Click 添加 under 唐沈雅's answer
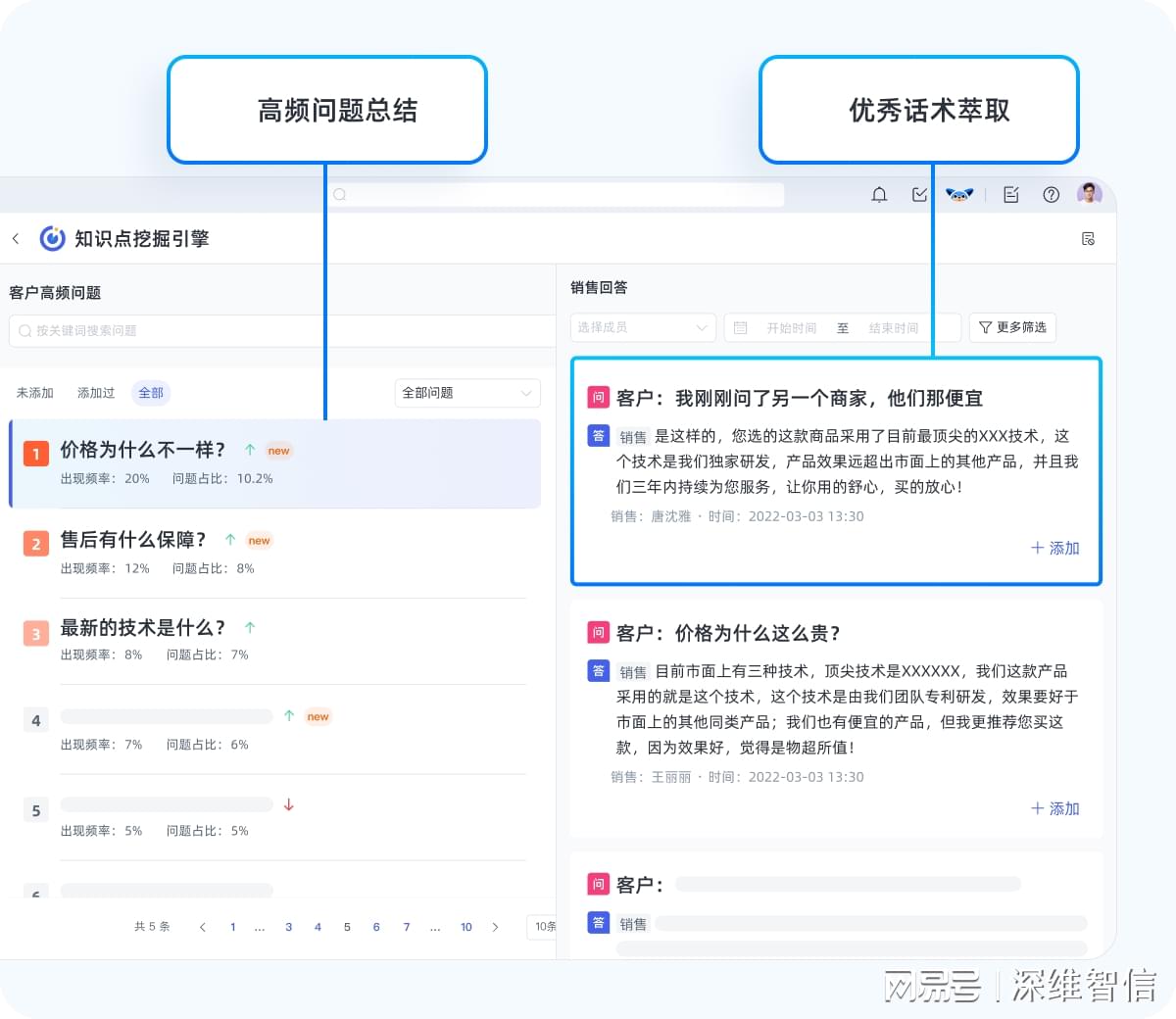1176x1019 pixels. tap(1055, 548)
